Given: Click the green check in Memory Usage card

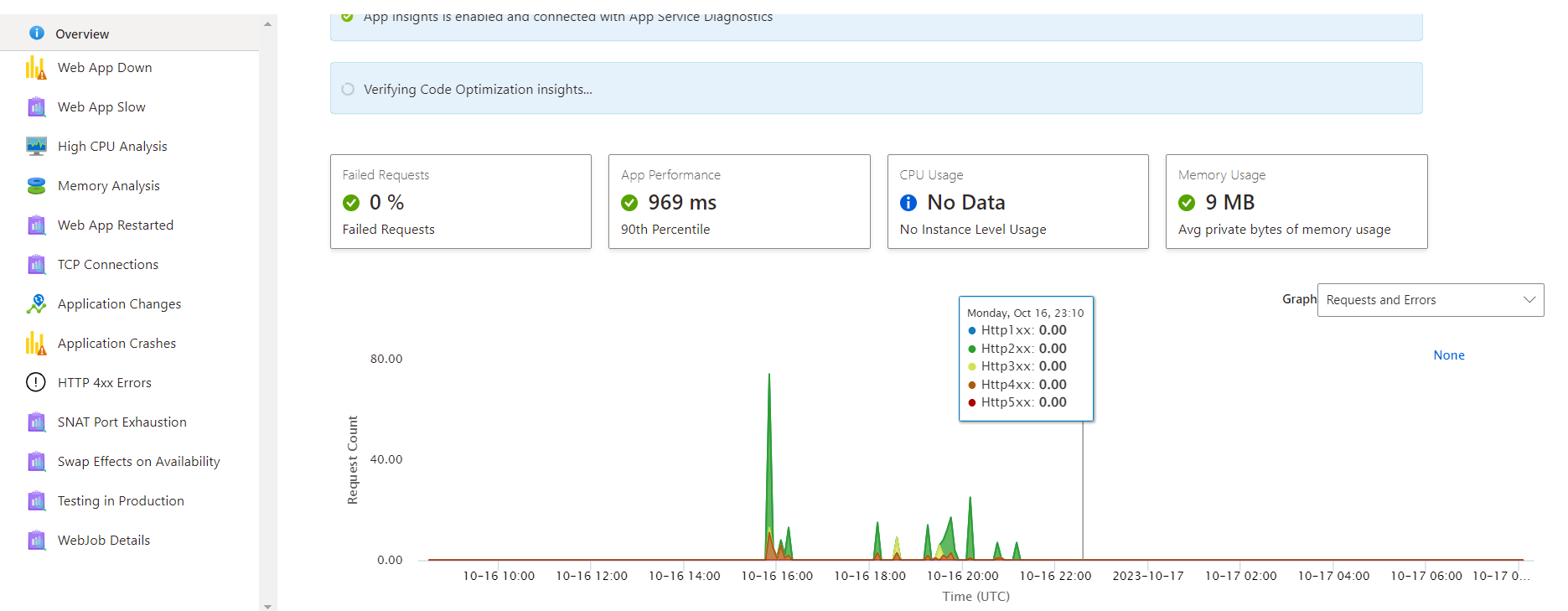Looking at the screenshot, I should [1187, 203].
